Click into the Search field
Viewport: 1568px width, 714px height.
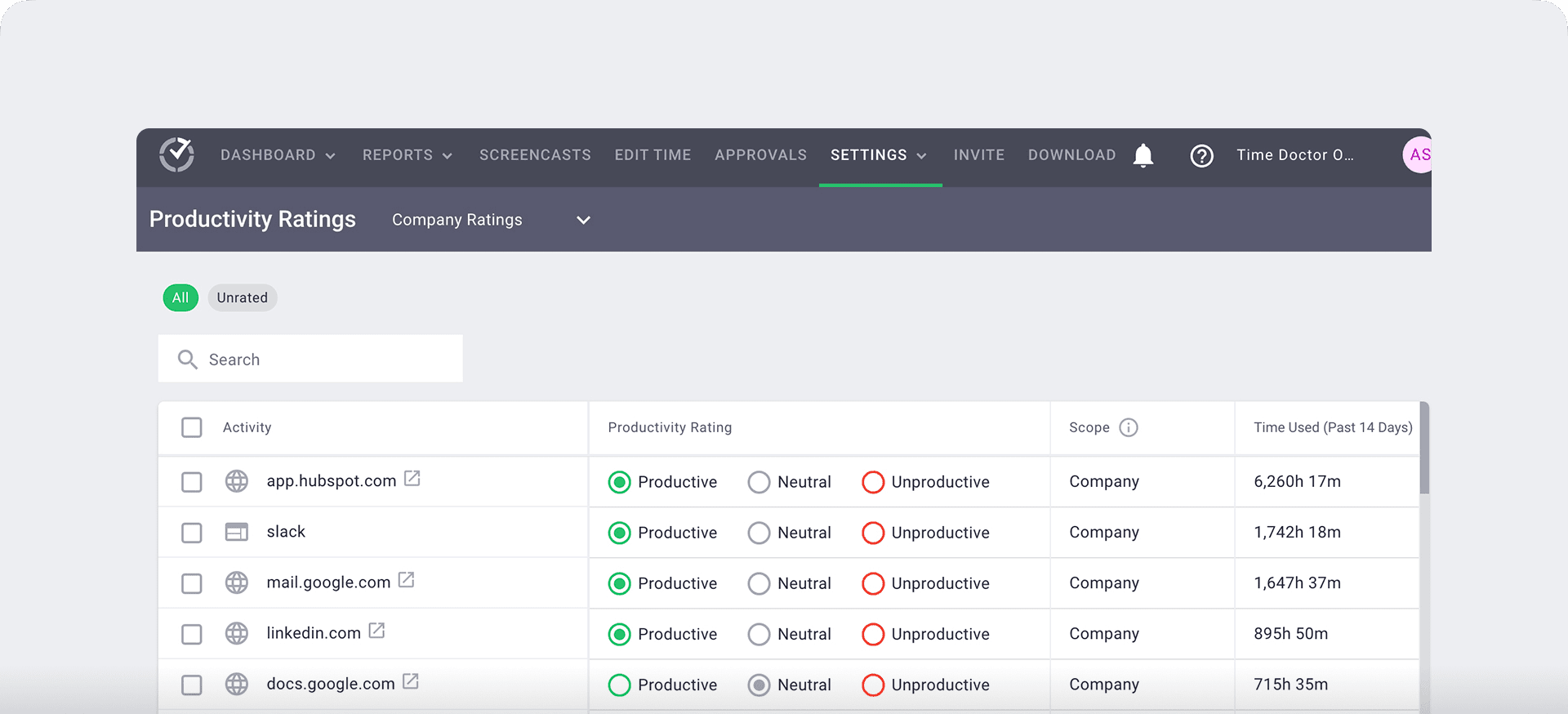point(327,359)
